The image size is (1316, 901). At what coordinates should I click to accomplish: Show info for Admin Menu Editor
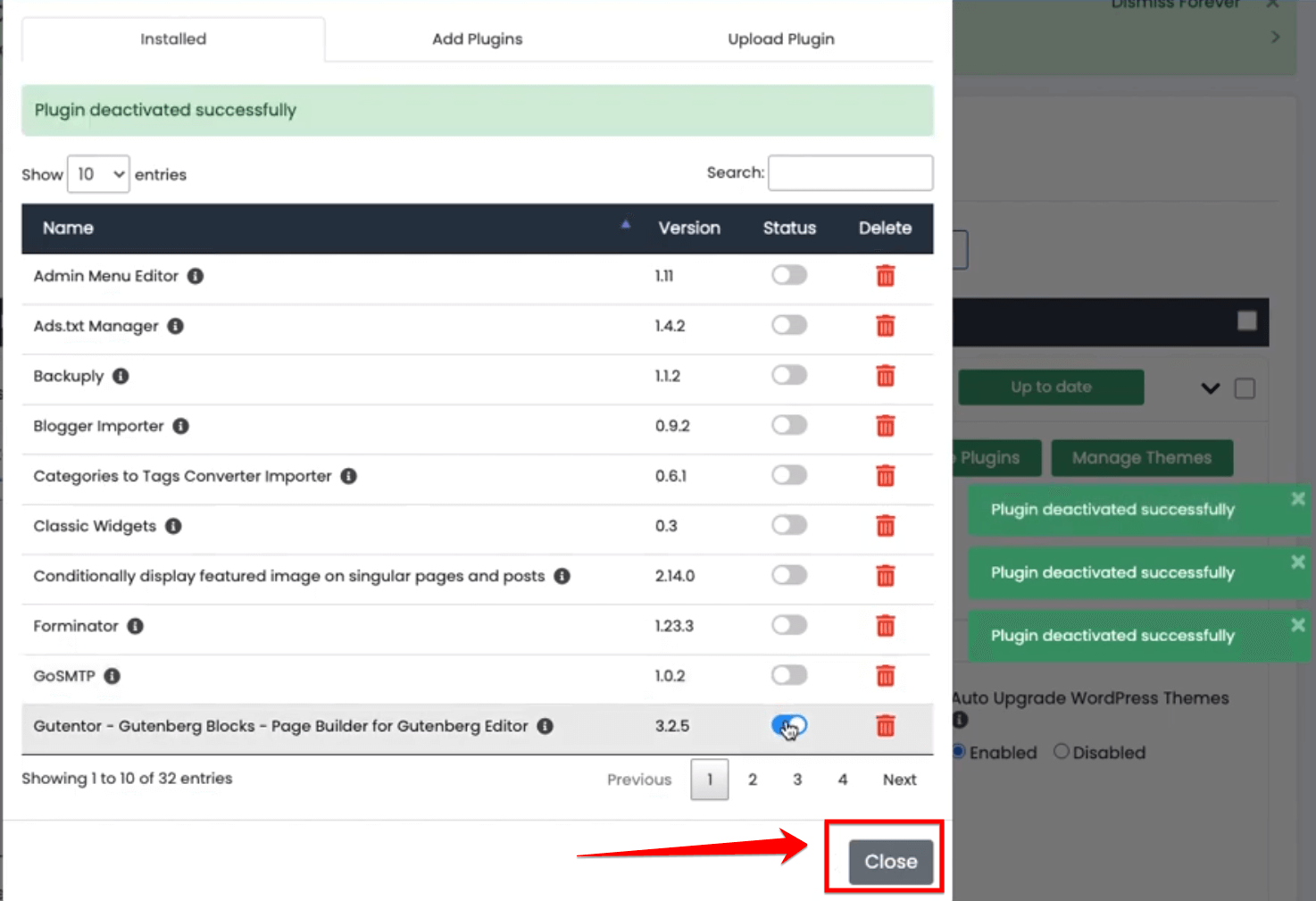coord(196,276)
